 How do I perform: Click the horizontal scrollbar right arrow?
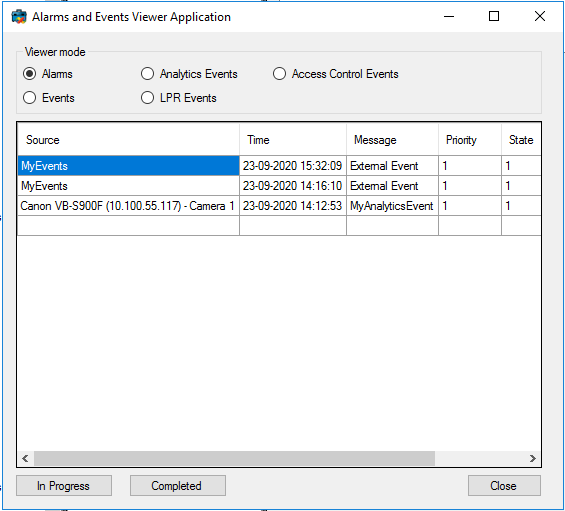[533, 458]
